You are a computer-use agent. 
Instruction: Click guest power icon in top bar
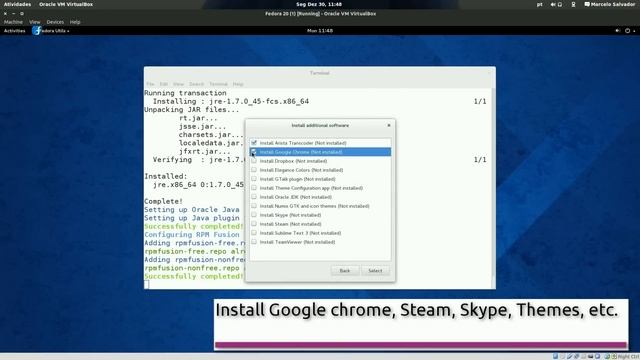627,31
